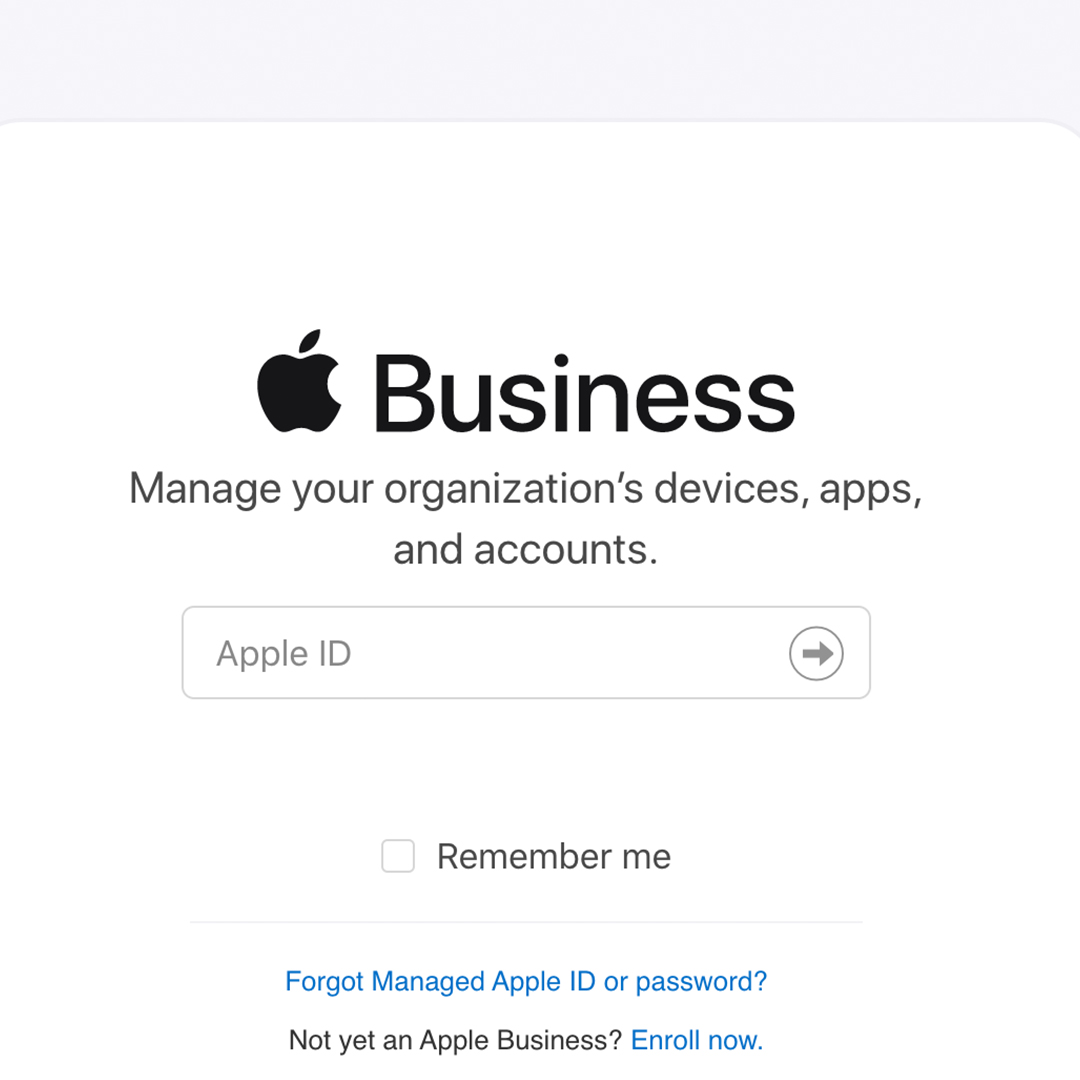Click the 'Not yet an Apple Business?' text
Screen dimensions: 1080x1080
455,1040
